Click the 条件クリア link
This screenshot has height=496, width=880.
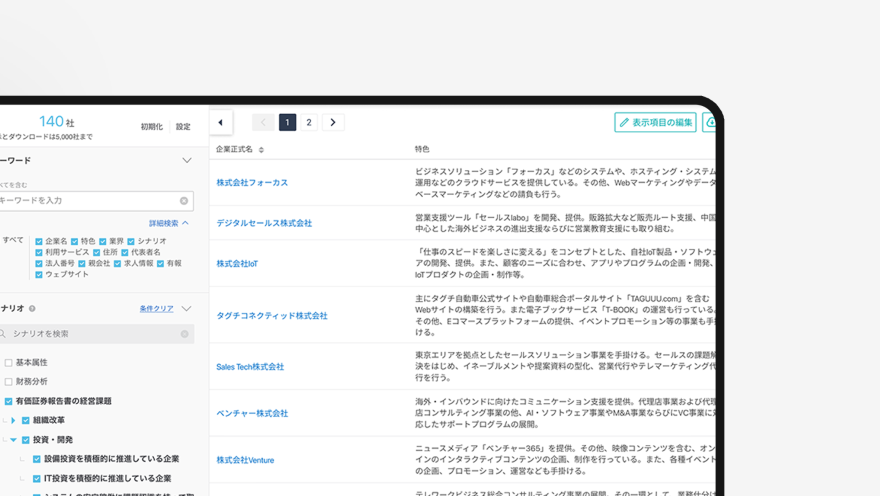pyautogui.click(x=157, y=309)
